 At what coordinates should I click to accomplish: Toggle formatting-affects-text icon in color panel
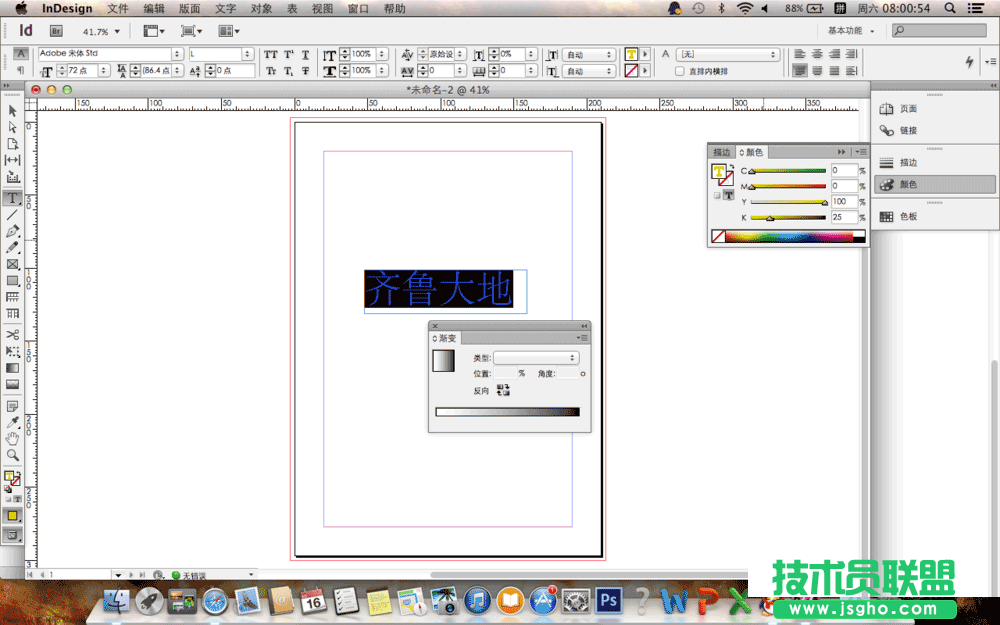click(729, 196)
